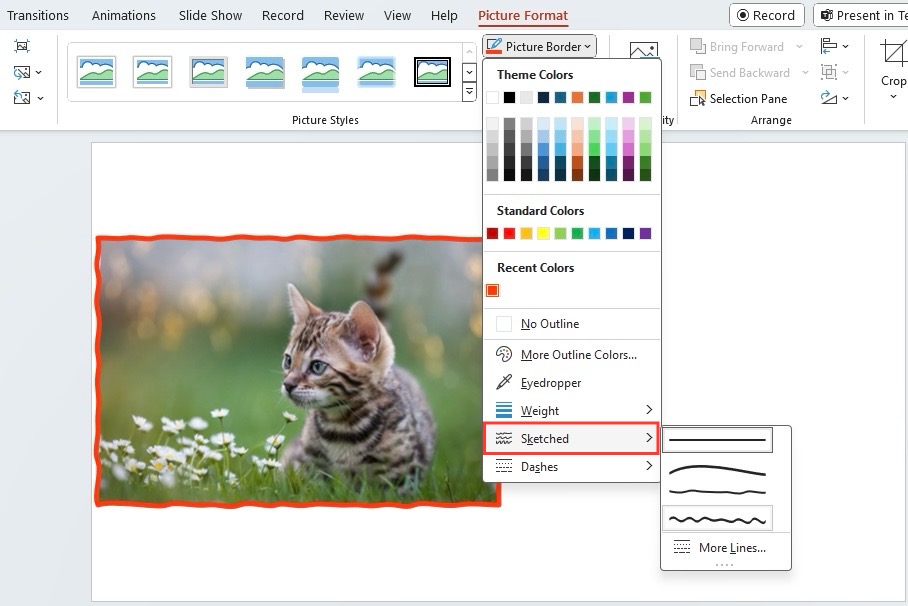Viewport: 908px width, 606px height.
Task: Apply the second picture style thumbnail
Action: coord(152,72)
